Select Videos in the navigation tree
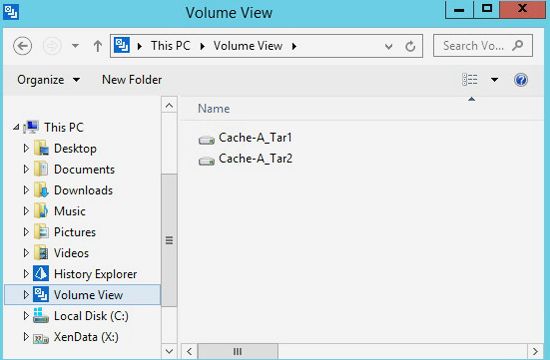The width and height of the screenshot is (550, 360). point(71,253)
